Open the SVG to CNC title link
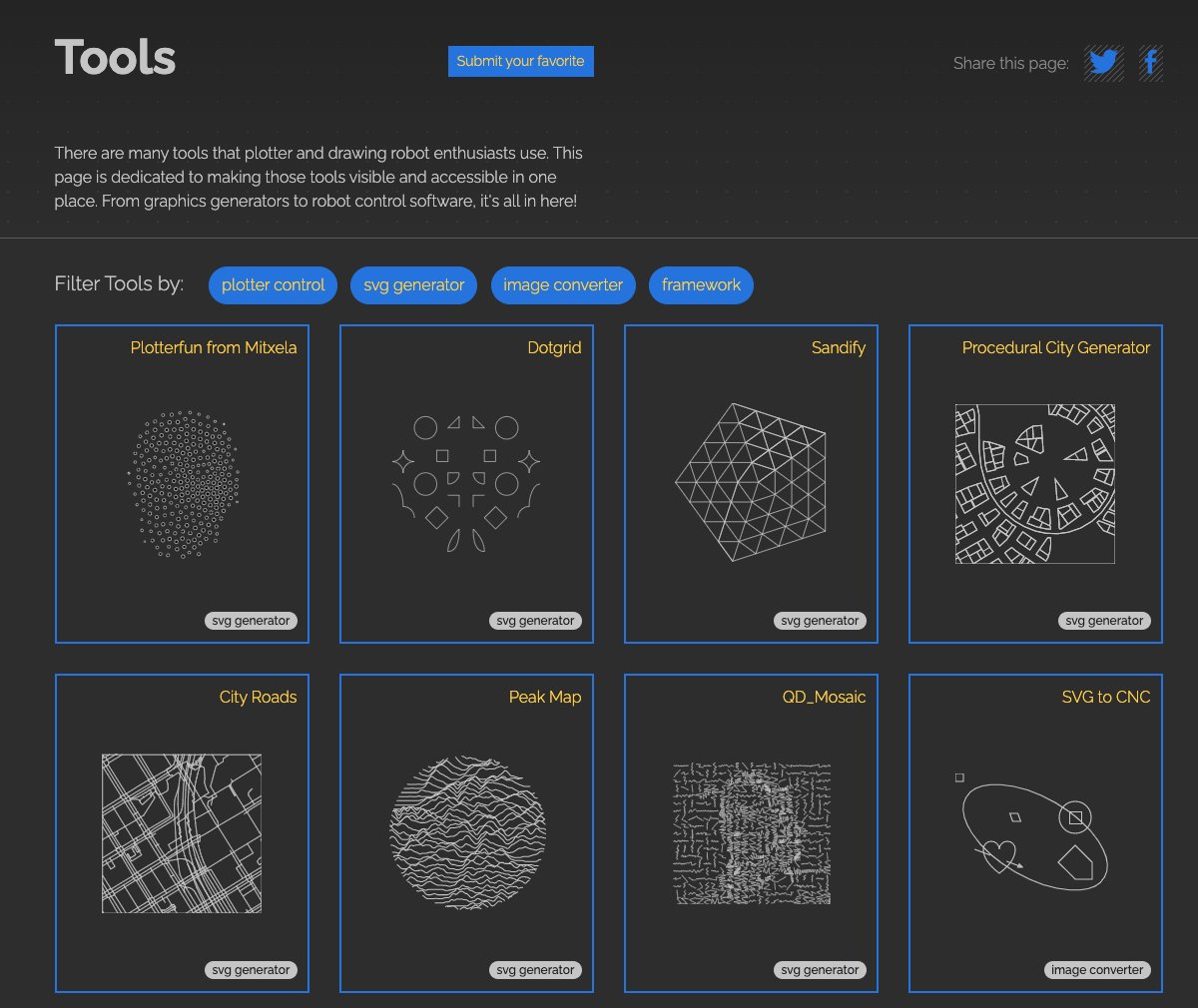This screenshot has width=1198, height=1008. coord(1106,697)
